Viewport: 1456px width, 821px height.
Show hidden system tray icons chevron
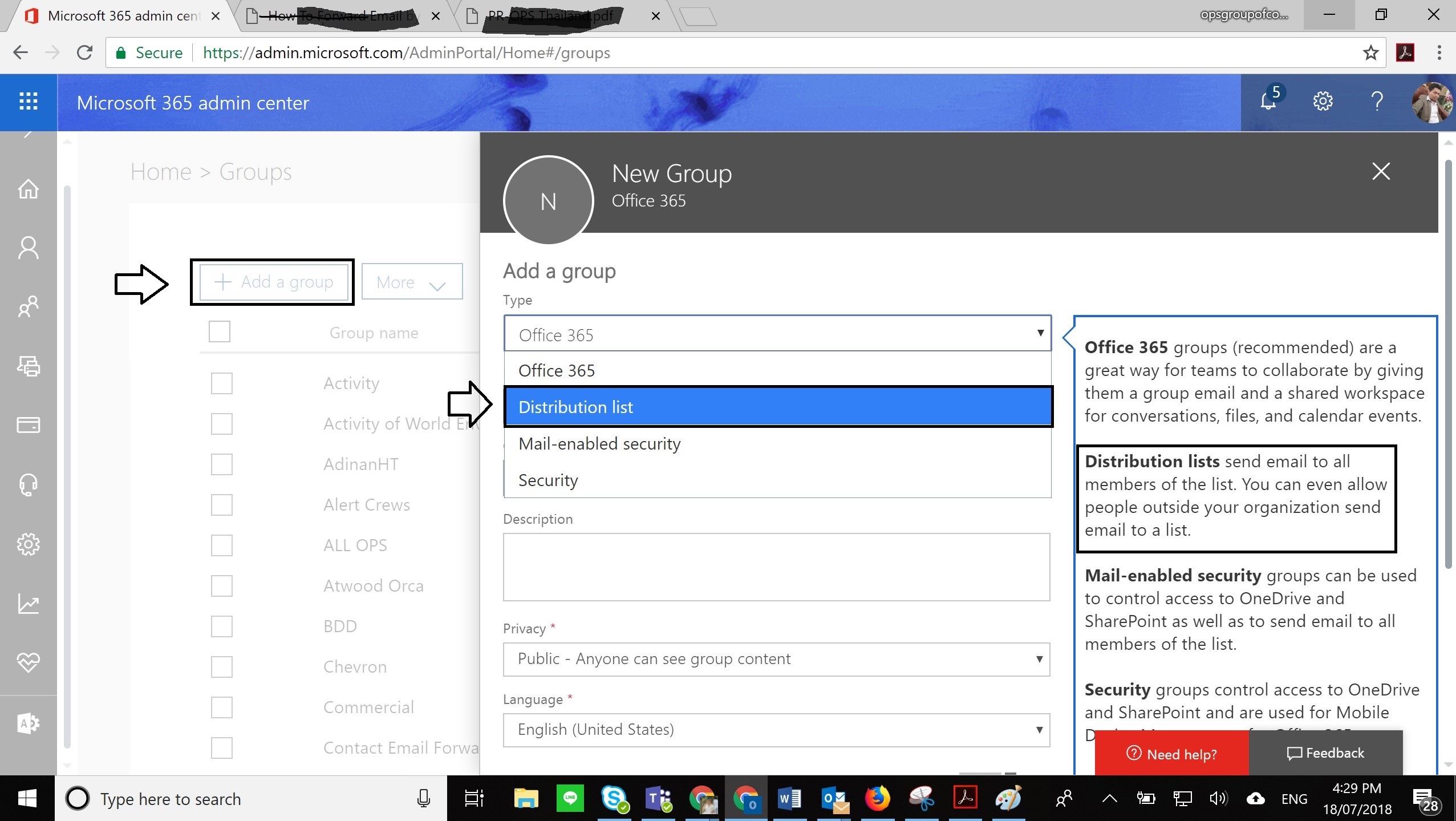[x=1109, y=798]
